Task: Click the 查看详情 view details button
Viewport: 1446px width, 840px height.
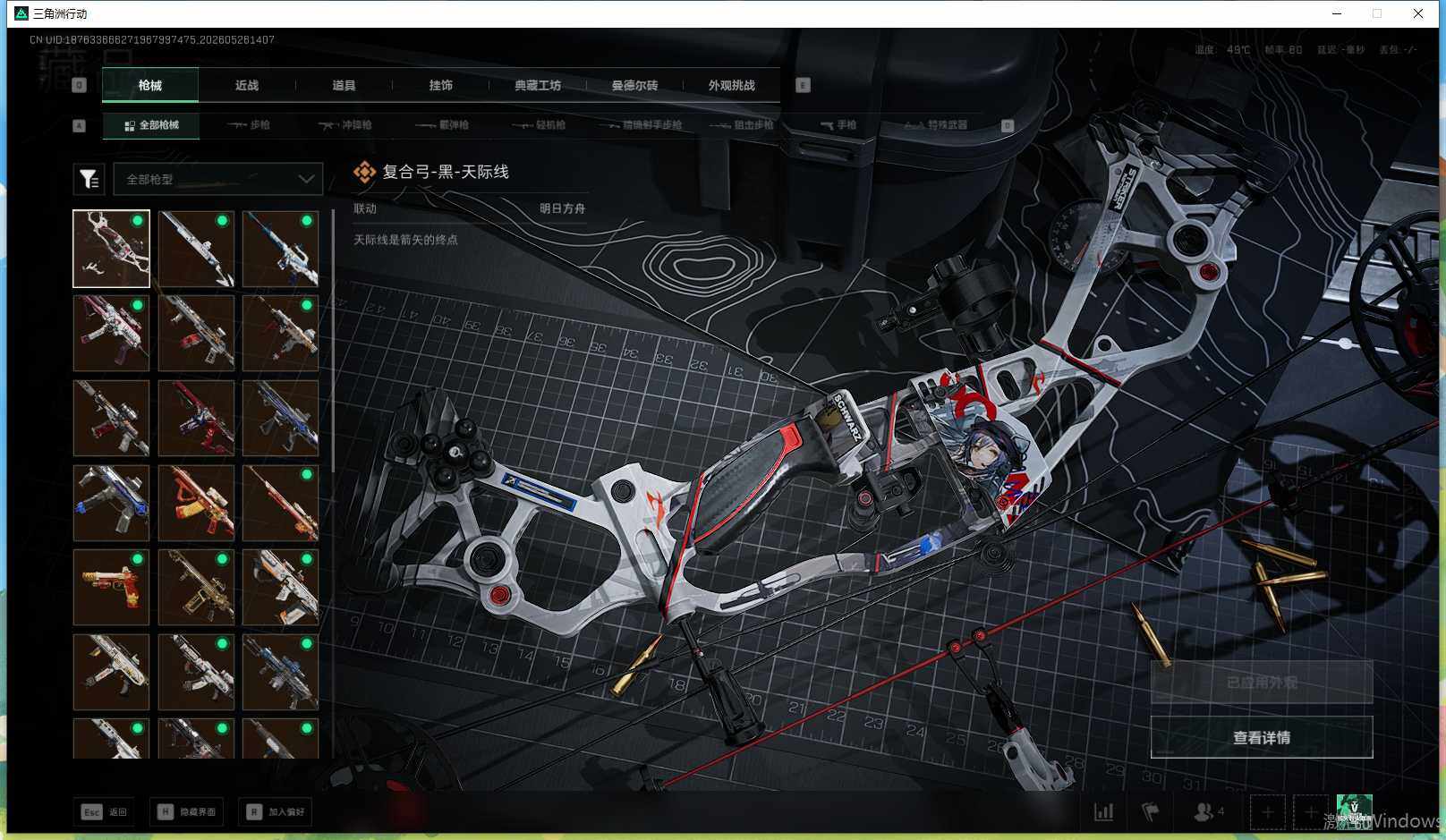Action: (x=1262, y=737)
